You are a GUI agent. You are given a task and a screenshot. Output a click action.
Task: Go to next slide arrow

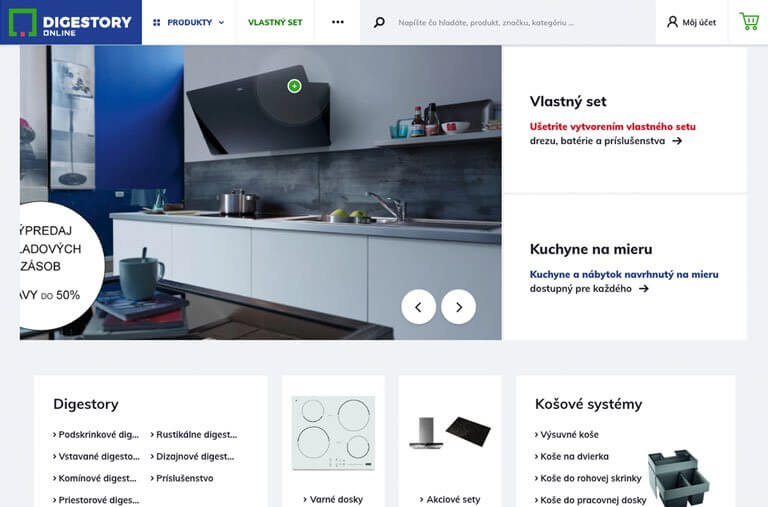(458, 307)
